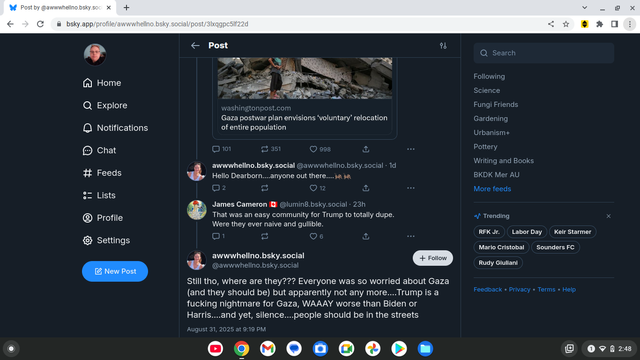The height and width of the screenshot is (360, 640).
Task: Go back using the Post header arrow
Action: [x=195, y=45]
